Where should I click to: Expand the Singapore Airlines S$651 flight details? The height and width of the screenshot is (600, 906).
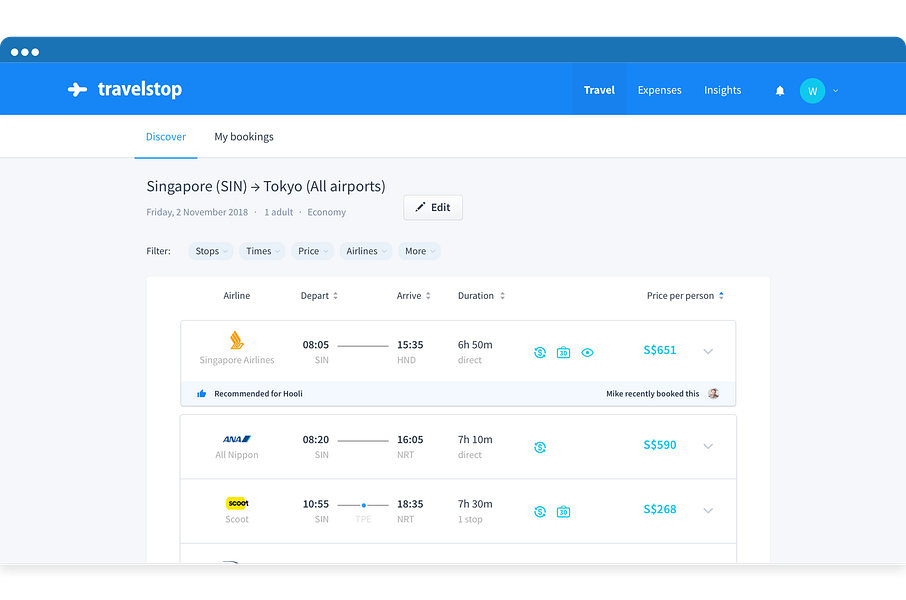point(708,351)
